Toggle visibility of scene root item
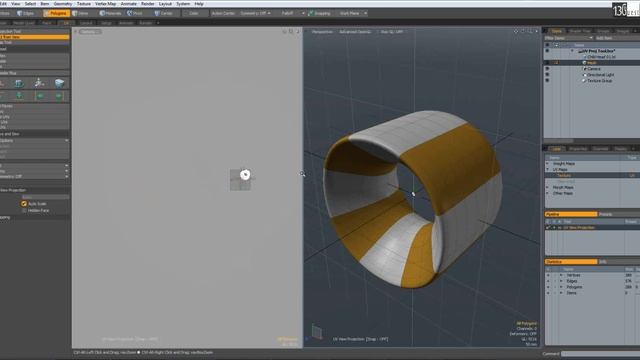The width and height of the screenshot is (640, 360). (547, 51)
